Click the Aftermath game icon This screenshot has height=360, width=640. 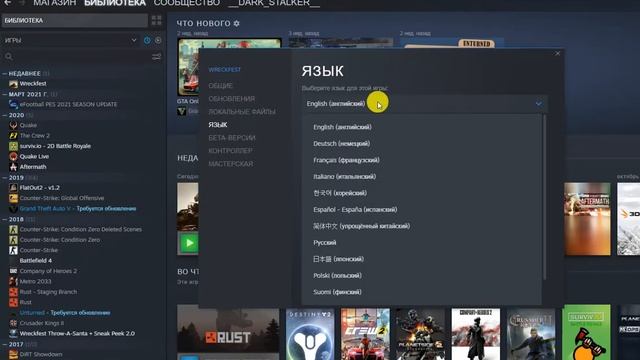[x=13, y=167]
